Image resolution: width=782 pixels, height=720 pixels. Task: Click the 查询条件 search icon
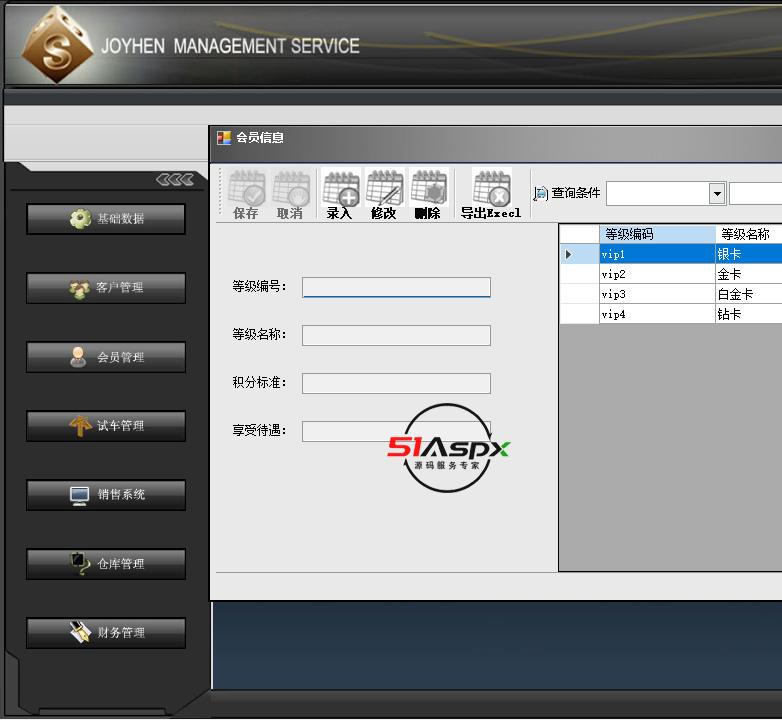click(541, 193)
